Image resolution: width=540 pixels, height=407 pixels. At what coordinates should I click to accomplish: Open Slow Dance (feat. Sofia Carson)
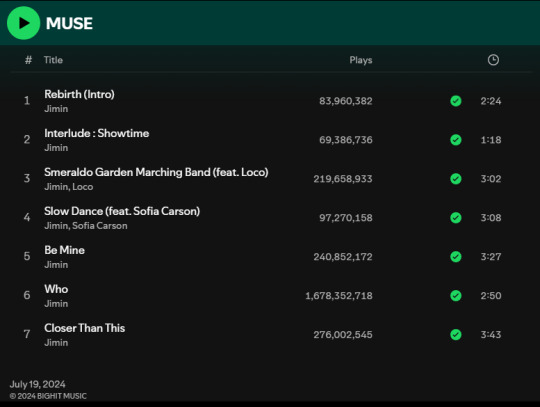[122, 211]
